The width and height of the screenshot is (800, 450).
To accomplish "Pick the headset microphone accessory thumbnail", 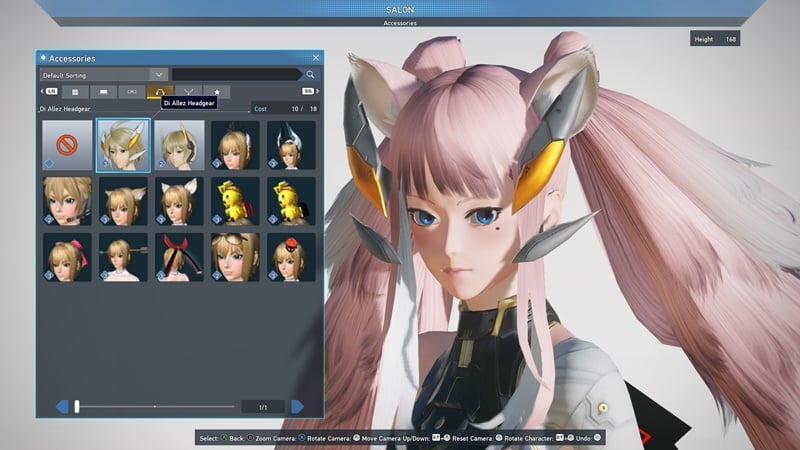I will (67, 201).
